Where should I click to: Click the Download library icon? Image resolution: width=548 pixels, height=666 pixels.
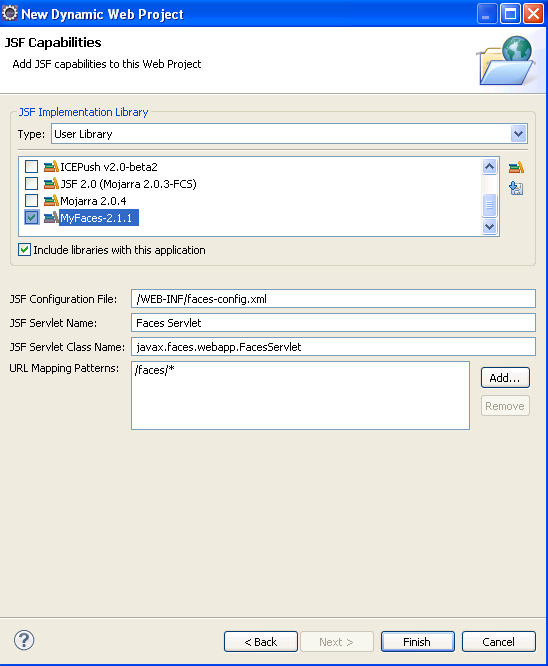pyautogui.click(x=516, y=188)
